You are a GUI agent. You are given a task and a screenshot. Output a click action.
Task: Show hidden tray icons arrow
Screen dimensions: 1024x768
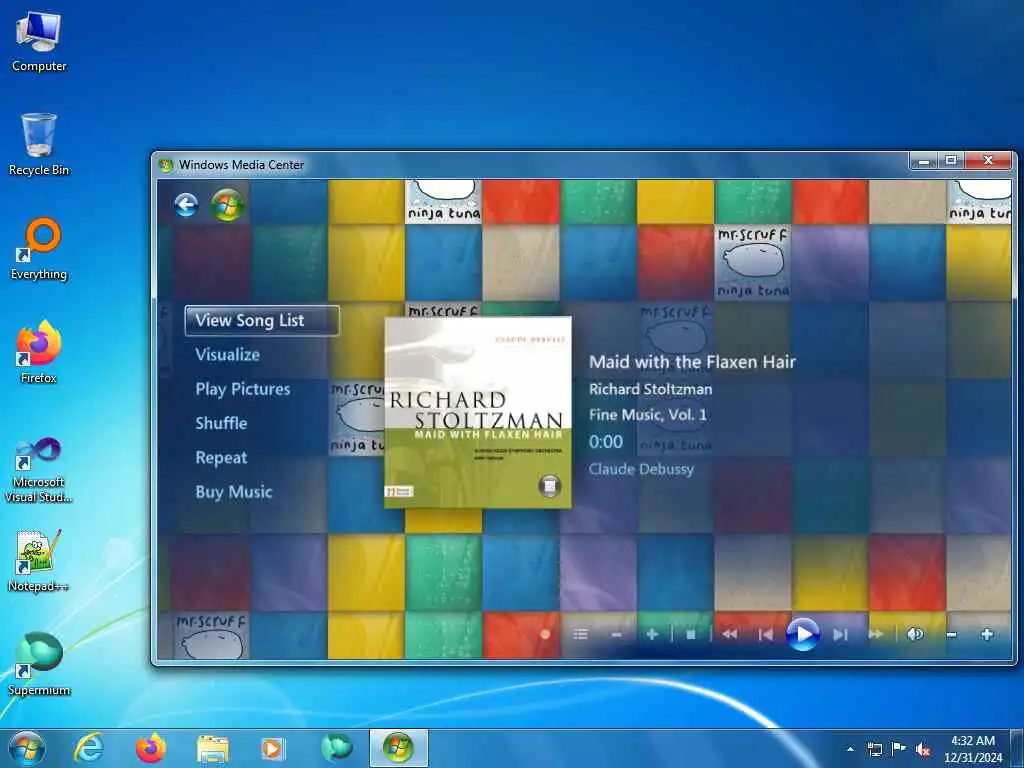click(850, 749)
